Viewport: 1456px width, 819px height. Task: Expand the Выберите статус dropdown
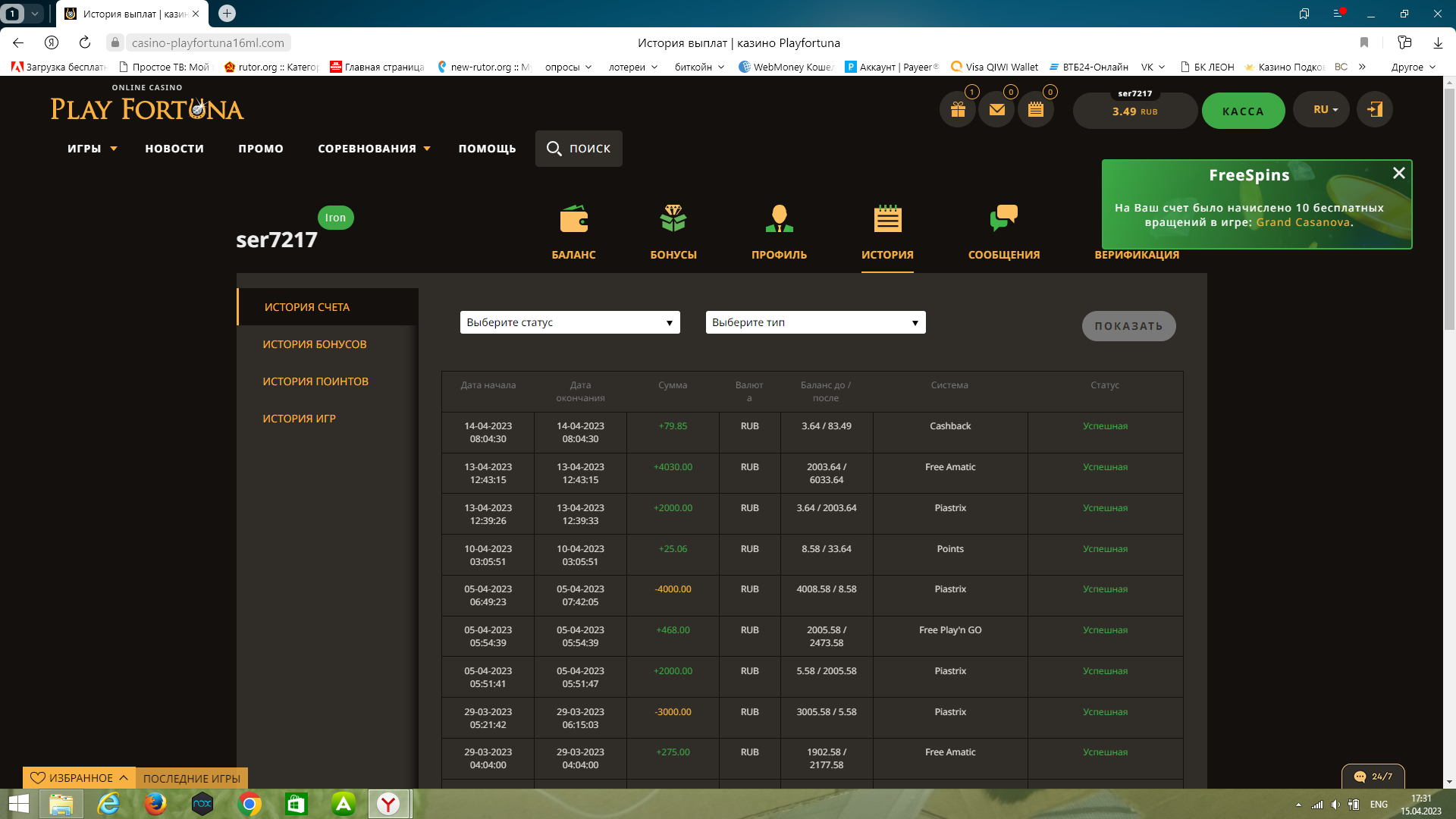(x=570, y=322)
